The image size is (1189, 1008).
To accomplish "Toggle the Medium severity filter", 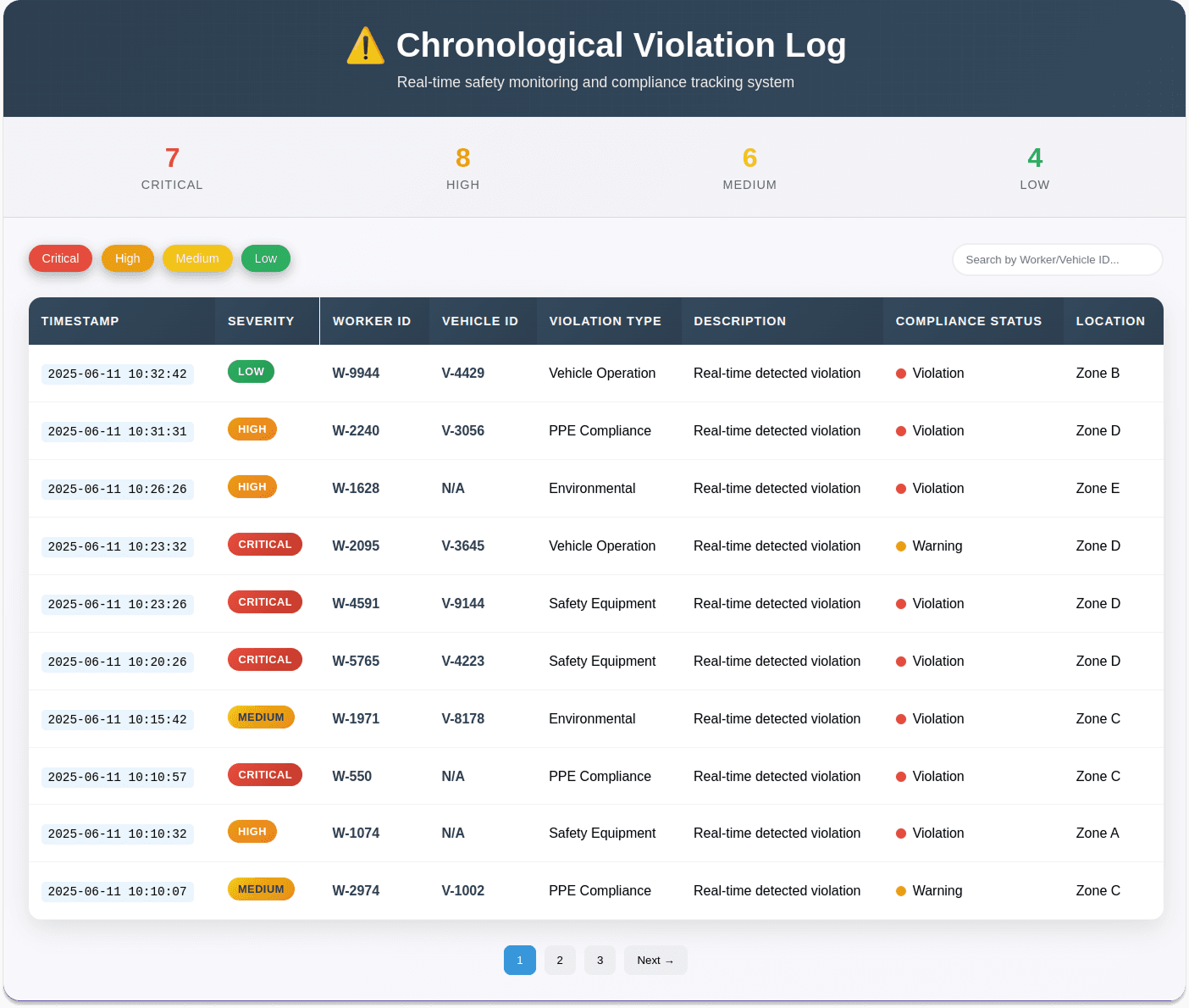I will (x=197, y=258).
